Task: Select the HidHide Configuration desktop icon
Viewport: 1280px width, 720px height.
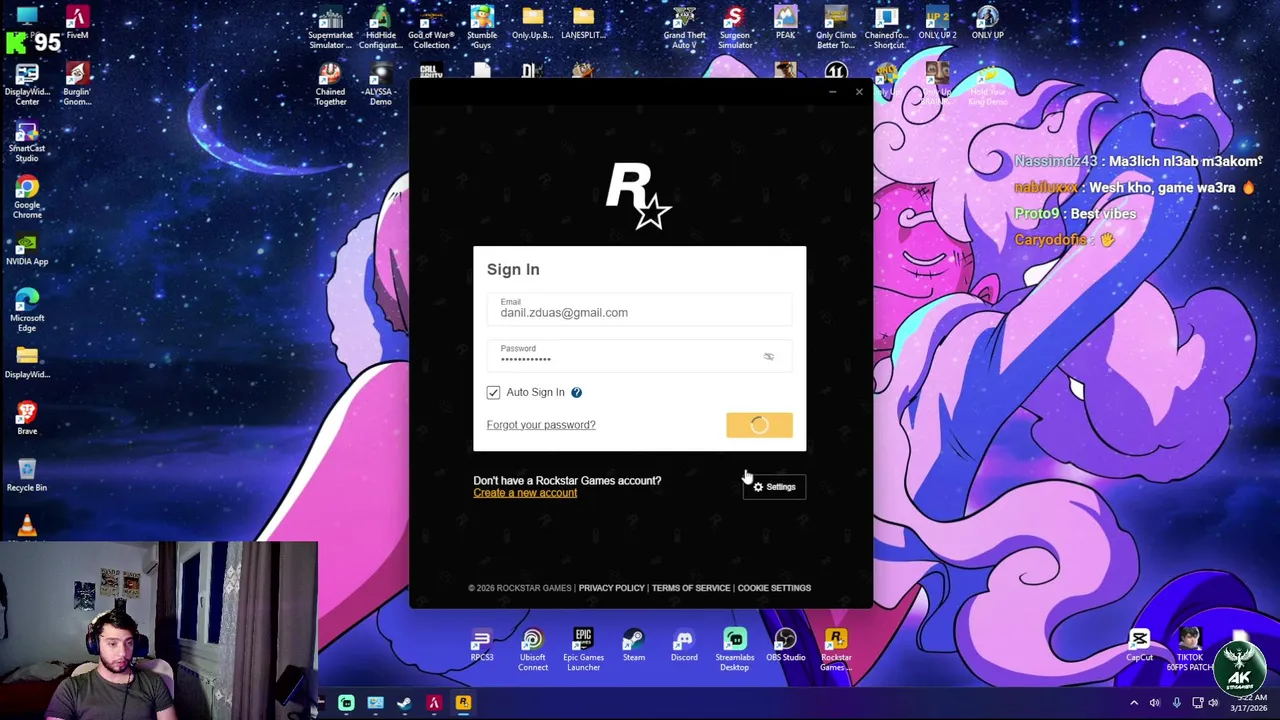Action: [380, 28]
